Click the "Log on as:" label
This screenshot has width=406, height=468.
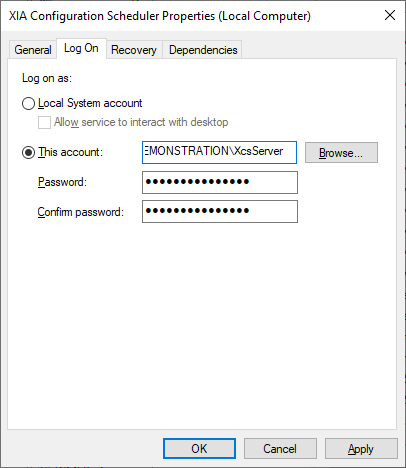(x=47, y=78)
